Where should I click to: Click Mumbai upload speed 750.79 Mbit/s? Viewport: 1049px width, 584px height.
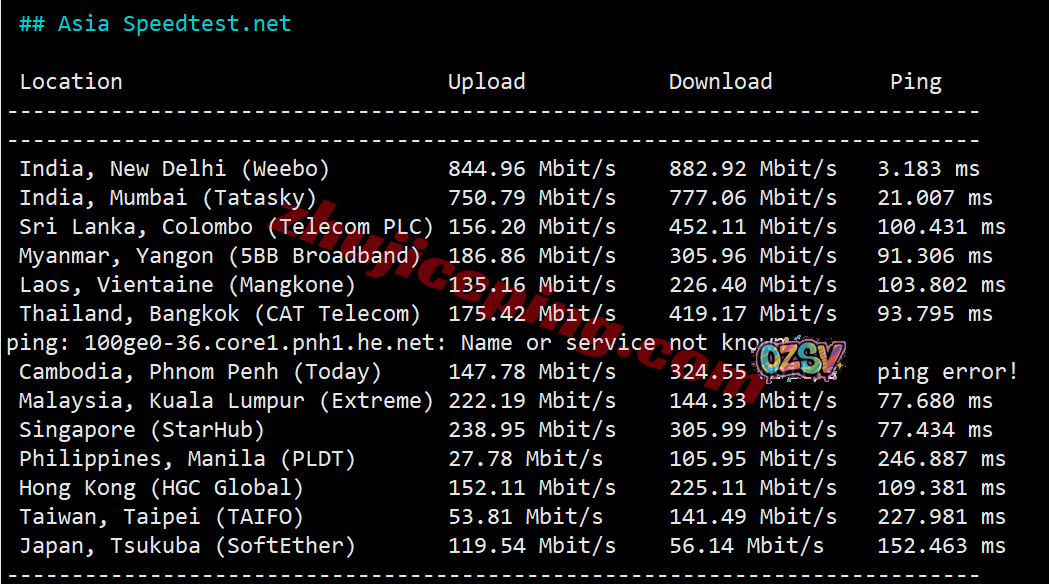[531, 198]
